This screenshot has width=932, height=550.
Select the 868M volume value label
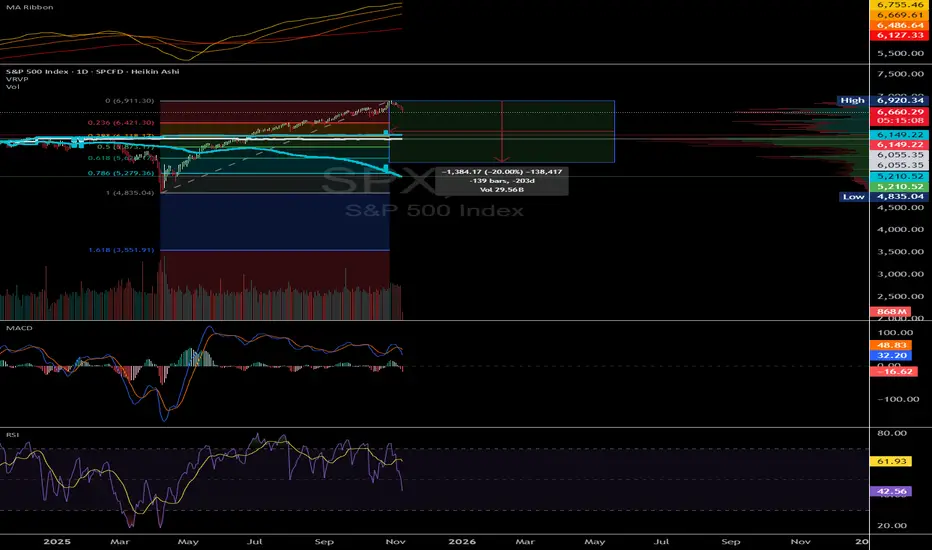[889, 313]
